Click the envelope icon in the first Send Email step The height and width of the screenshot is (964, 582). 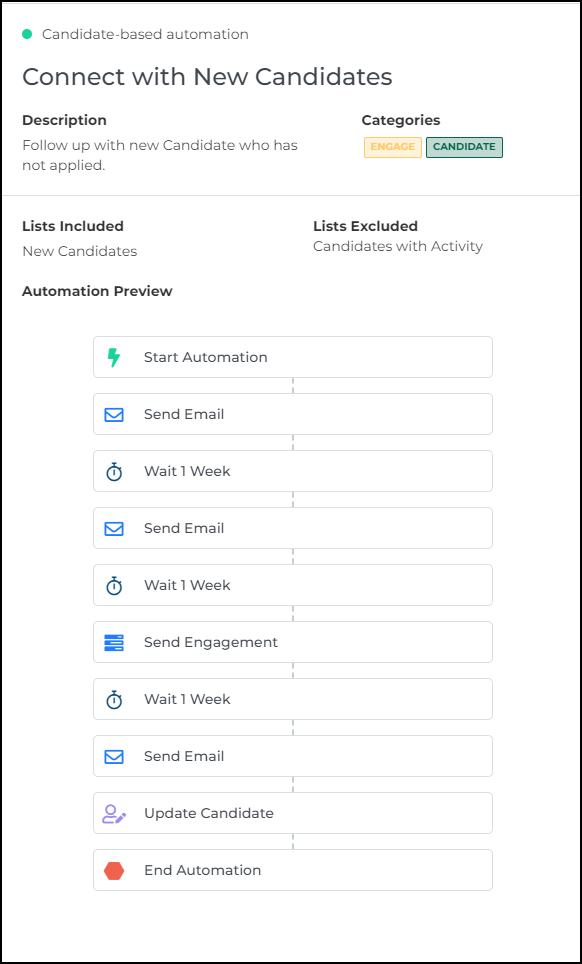[x=114, y=415]
